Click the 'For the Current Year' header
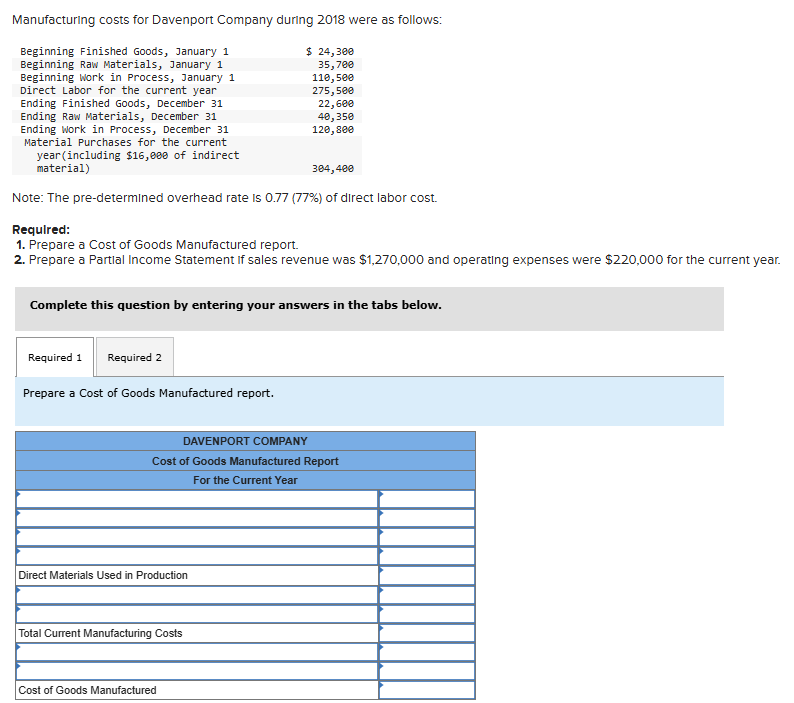 coord(245,480)
